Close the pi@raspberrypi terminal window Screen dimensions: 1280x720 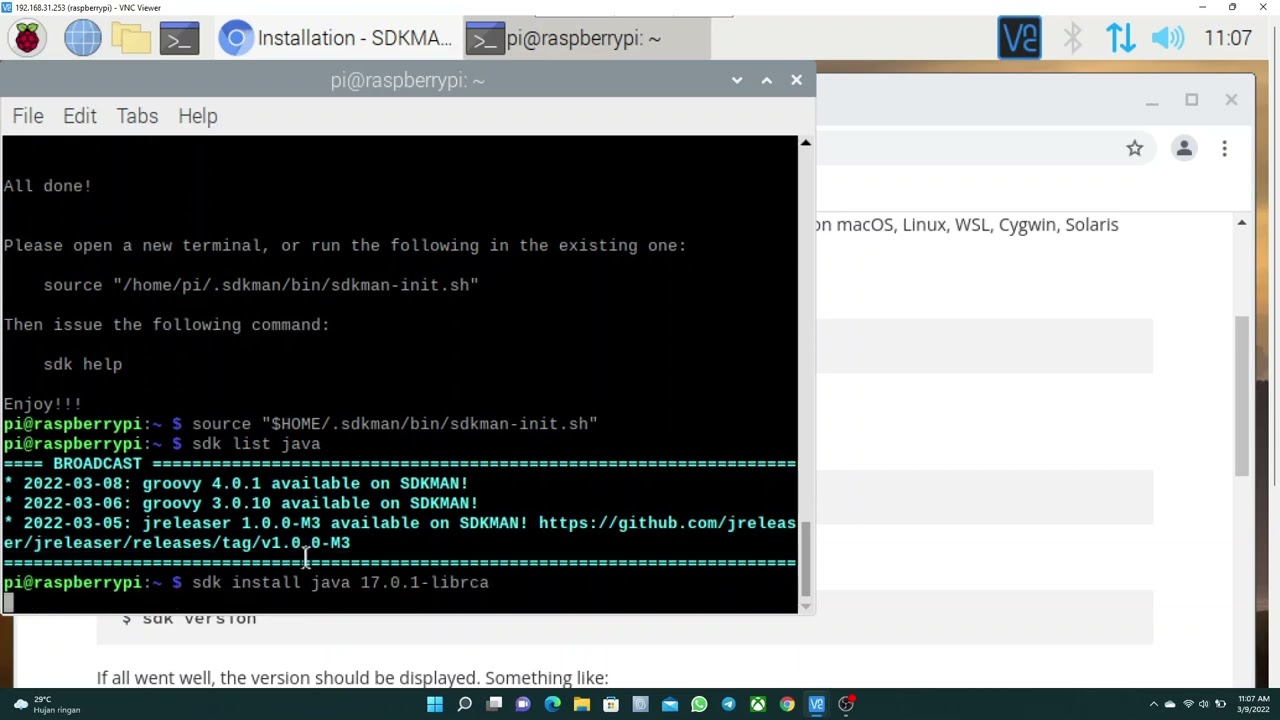pyautogui.click(x=796, y=80)
